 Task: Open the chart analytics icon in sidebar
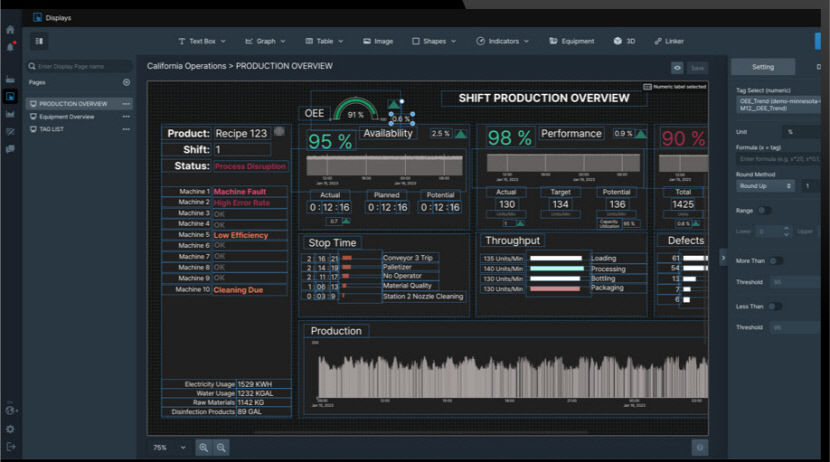pos(10,114)
